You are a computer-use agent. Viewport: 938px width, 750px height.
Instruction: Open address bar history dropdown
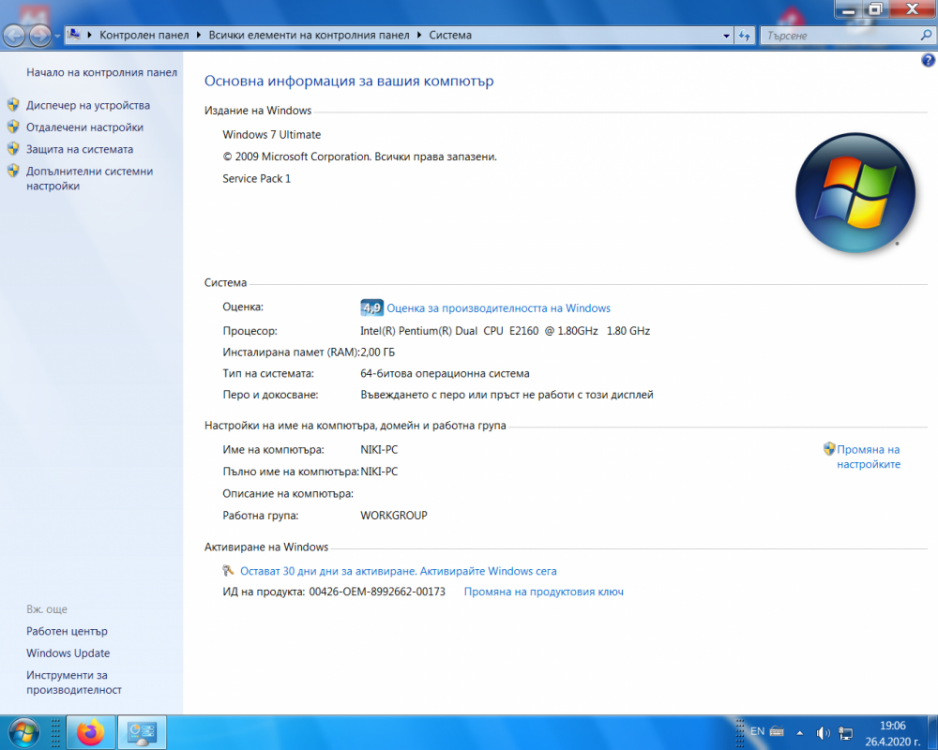click(726, 36)
